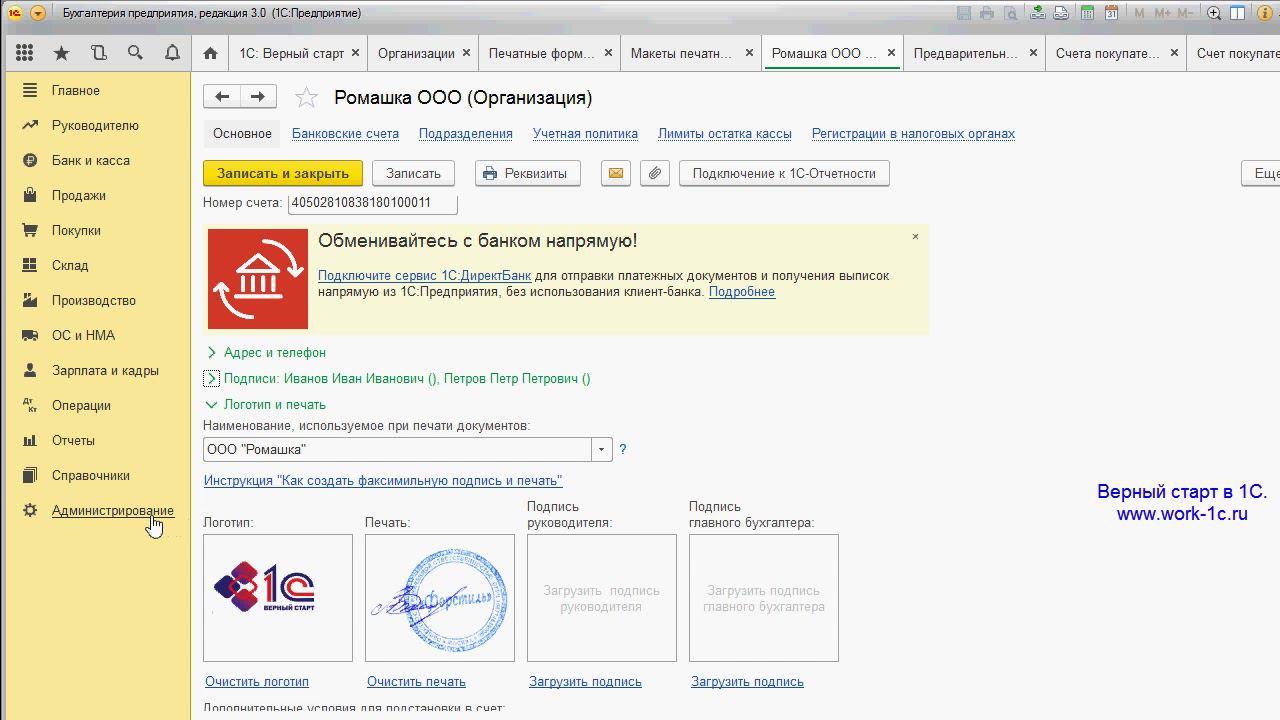Click the print preview icon

coord(1010,13)
